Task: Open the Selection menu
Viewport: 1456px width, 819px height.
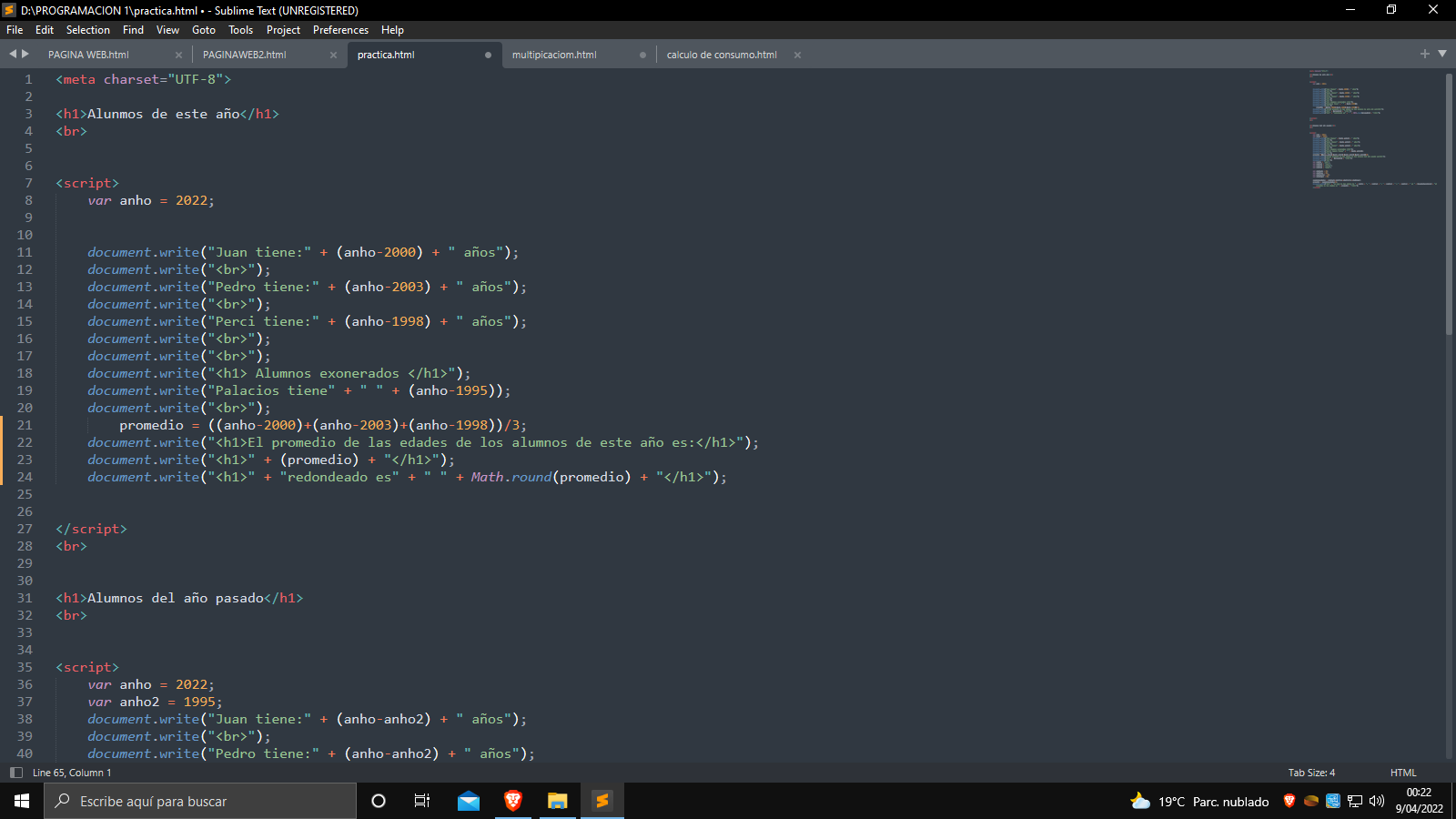Action: pos(87,30)
